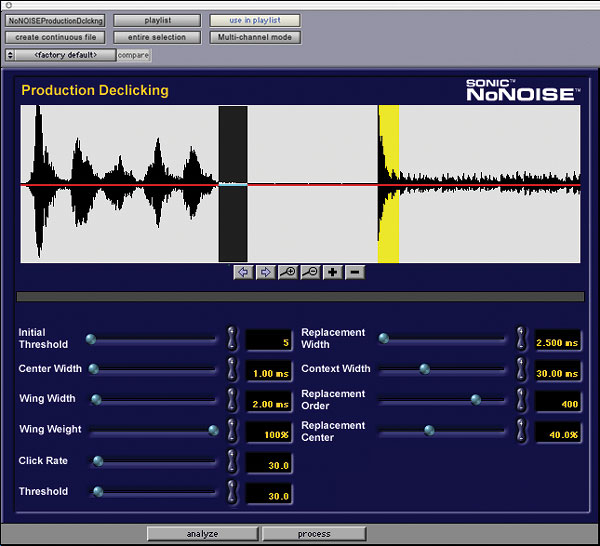
Task: Click the Wing Width fine-adjust knob
Action: tap(232, 400)
